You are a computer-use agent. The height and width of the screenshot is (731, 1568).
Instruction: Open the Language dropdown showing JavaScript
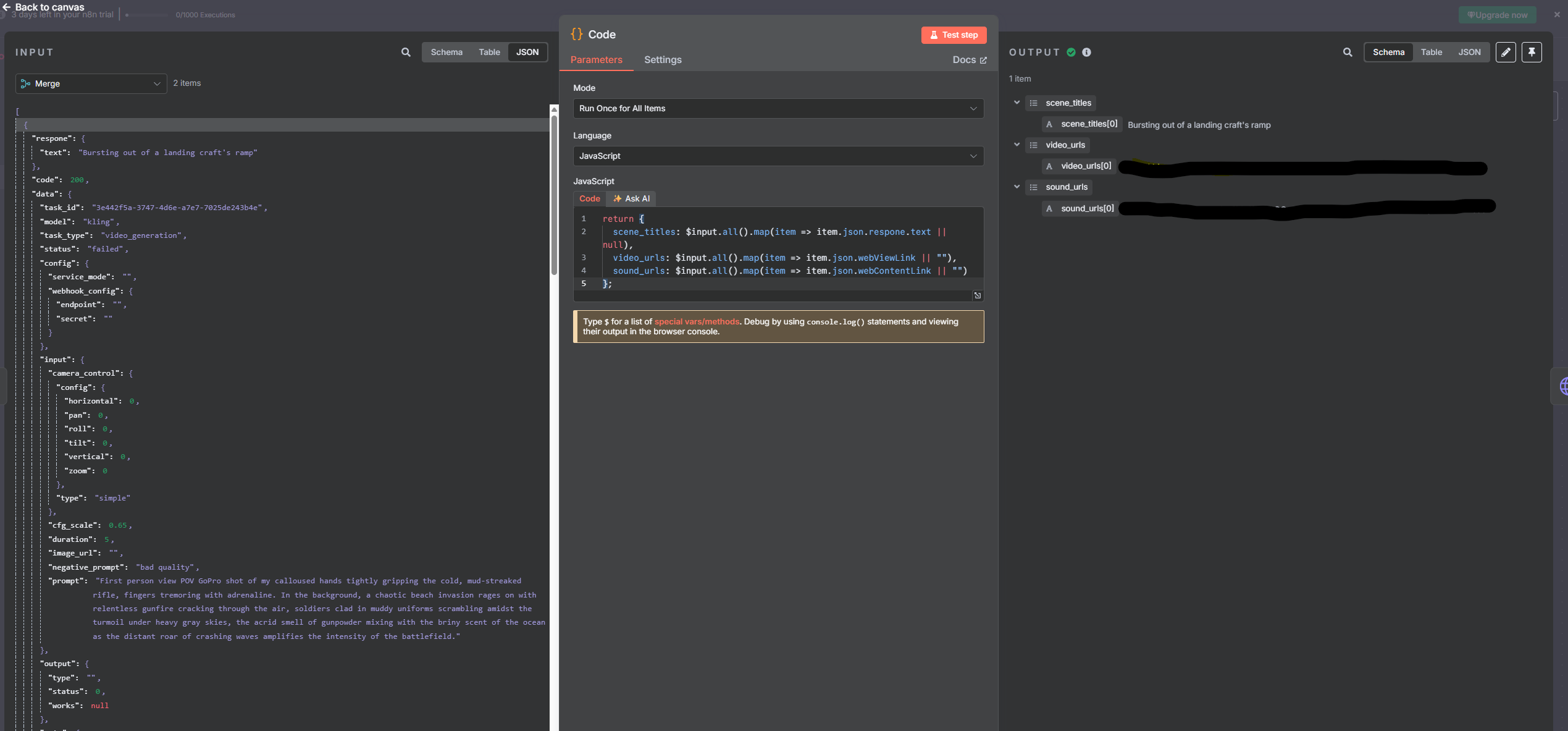pyautogui.click(x=778, y=156)
